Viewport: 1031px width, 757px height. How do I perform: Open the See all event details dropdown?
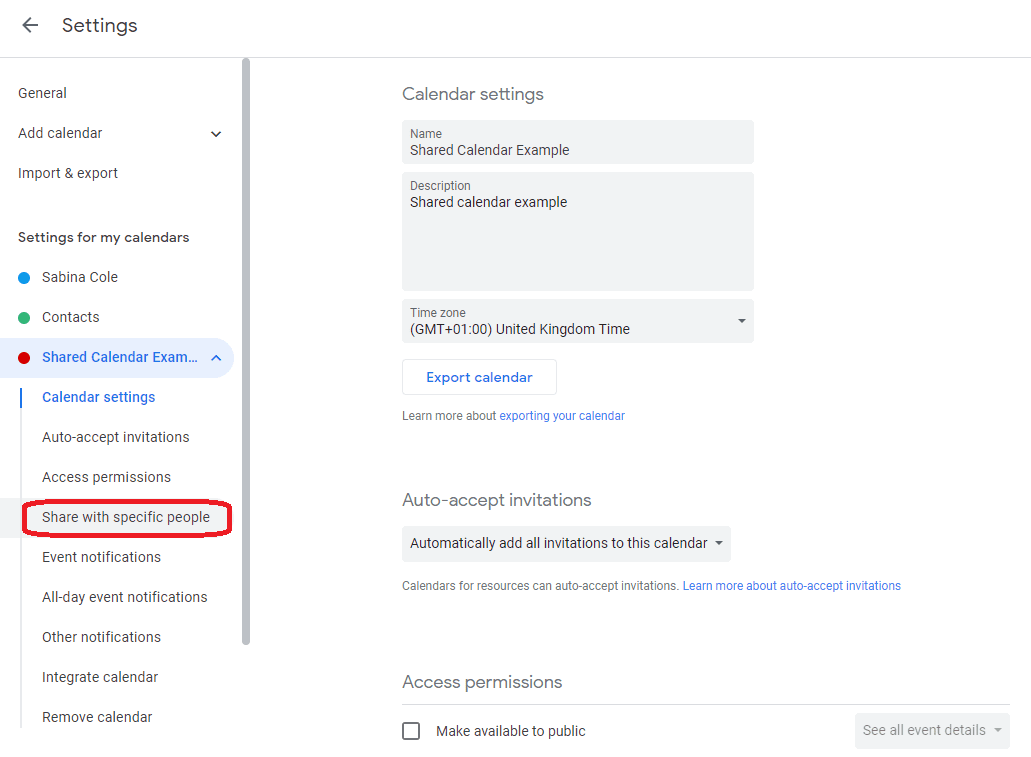932,731
